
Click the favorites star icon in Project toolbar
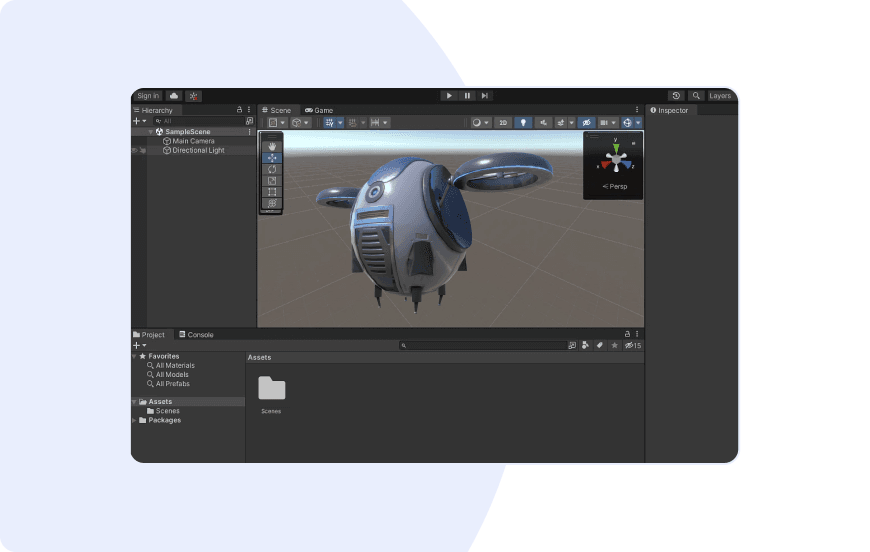click(614, 346)
